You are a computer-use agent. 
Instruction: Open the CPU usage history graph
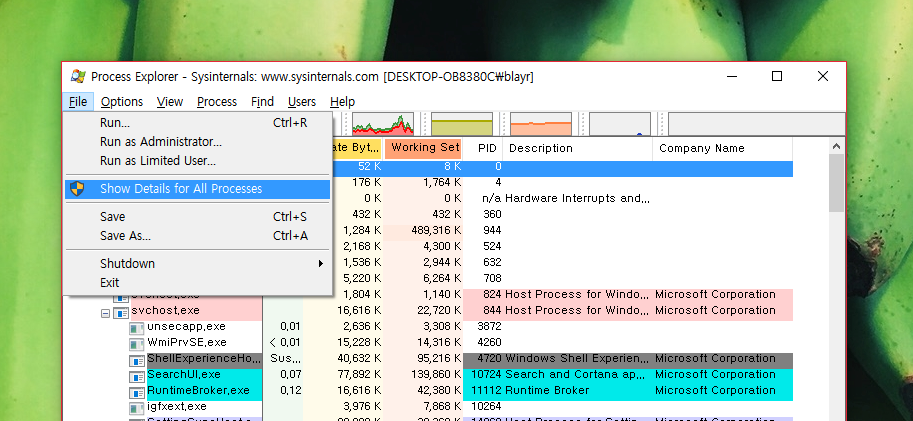[x=383, y=124]
